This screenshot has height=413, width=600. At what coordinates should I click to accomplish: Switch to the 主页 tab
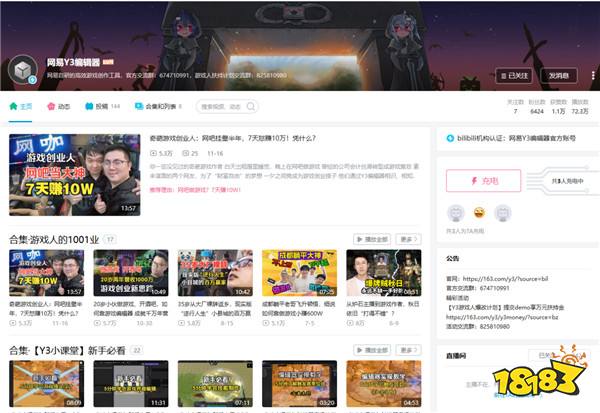pos(21,106)
